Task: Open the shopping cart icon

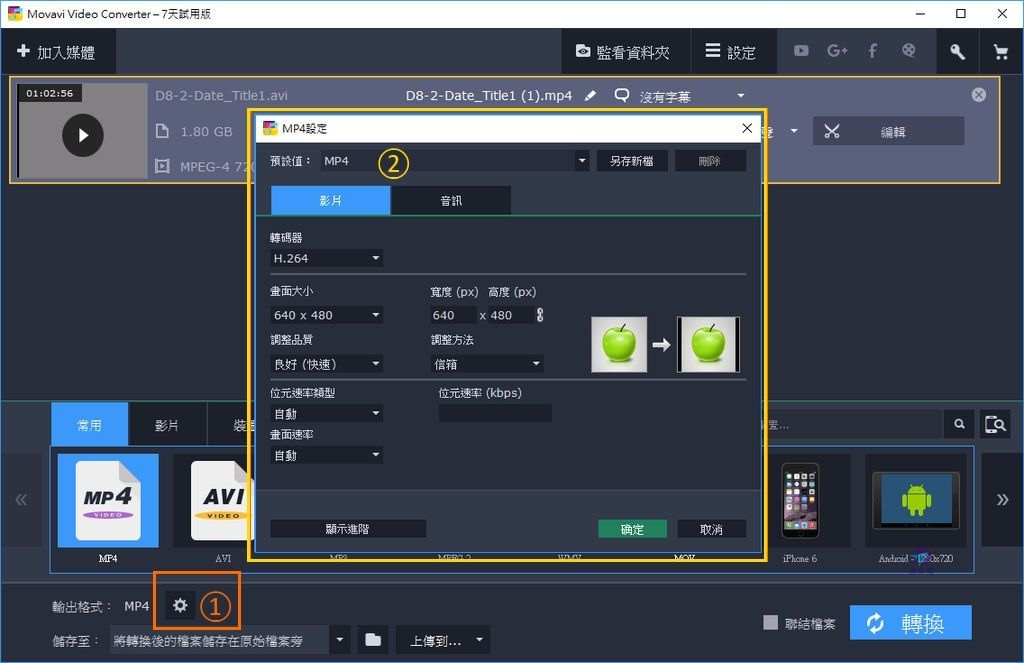Action: point(1000,52)
